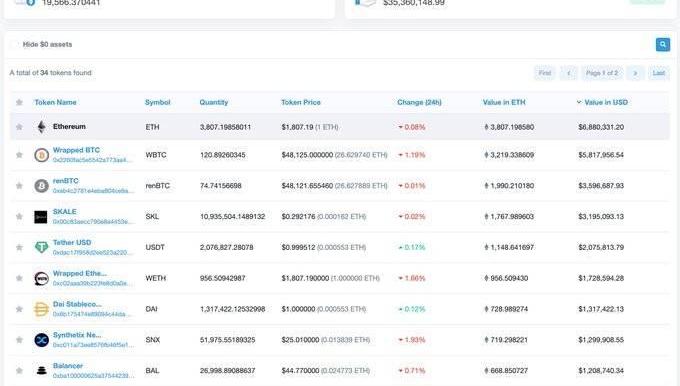Open the Tether USD token link

point(72,242)
